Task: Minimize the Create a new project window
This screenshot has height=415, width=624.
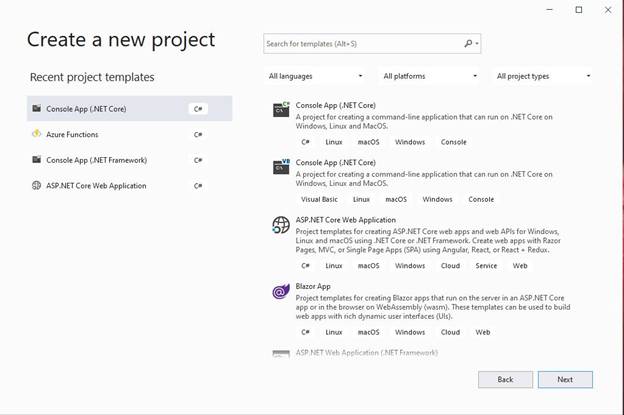Action: tap(550, 10)
